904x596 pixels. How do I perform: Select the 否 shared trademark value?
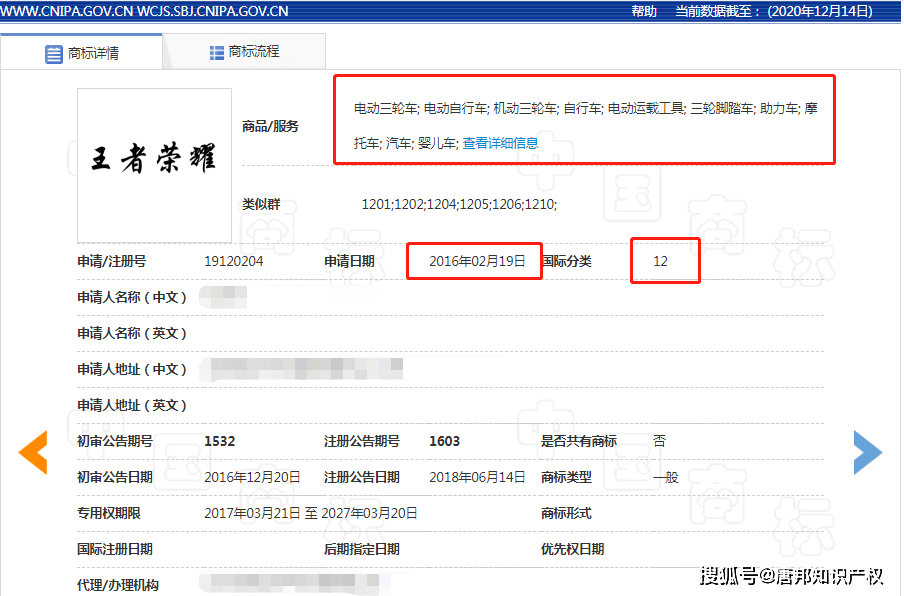pyautogui.click(x=660, y=441)
